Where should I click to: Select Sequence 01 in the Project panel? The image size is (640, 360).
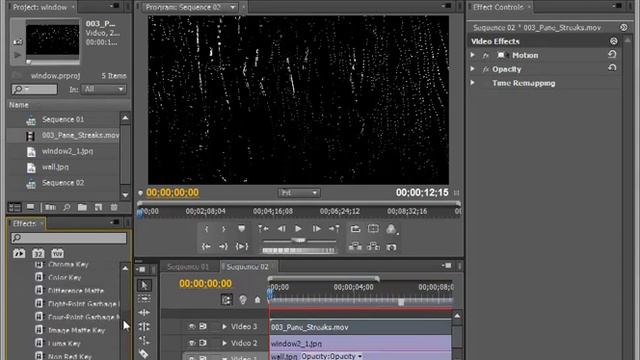click(x=63, y=120)
